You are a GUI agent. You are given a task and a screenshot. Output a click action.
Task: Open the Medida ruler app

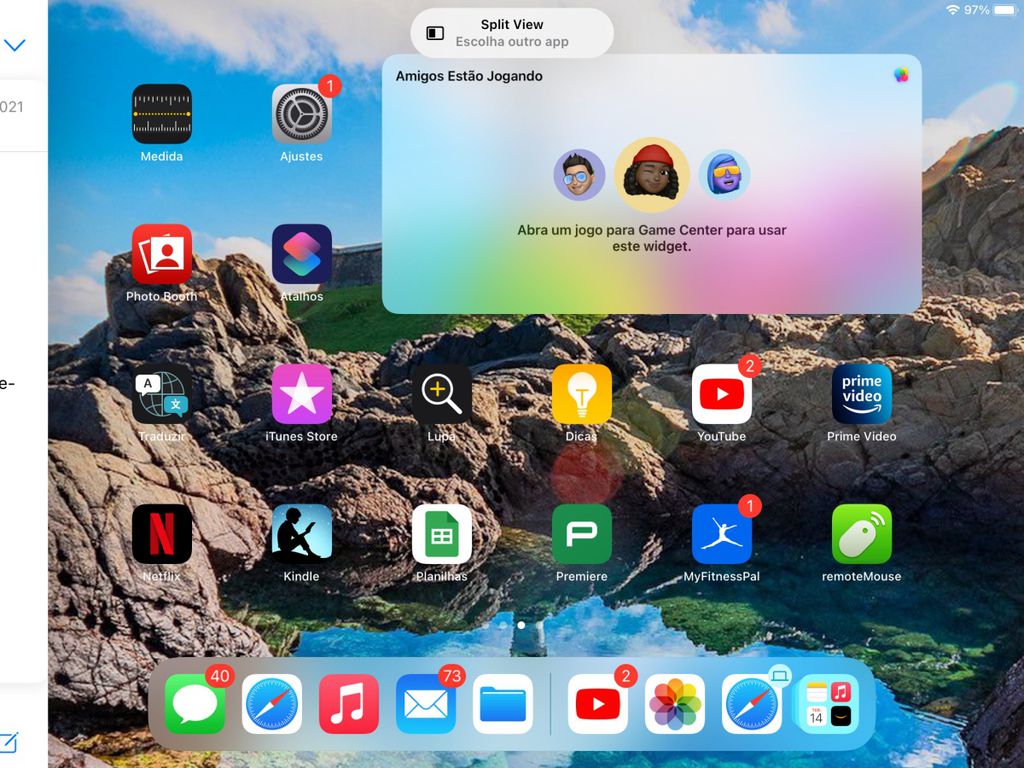[x=161, y=114]
